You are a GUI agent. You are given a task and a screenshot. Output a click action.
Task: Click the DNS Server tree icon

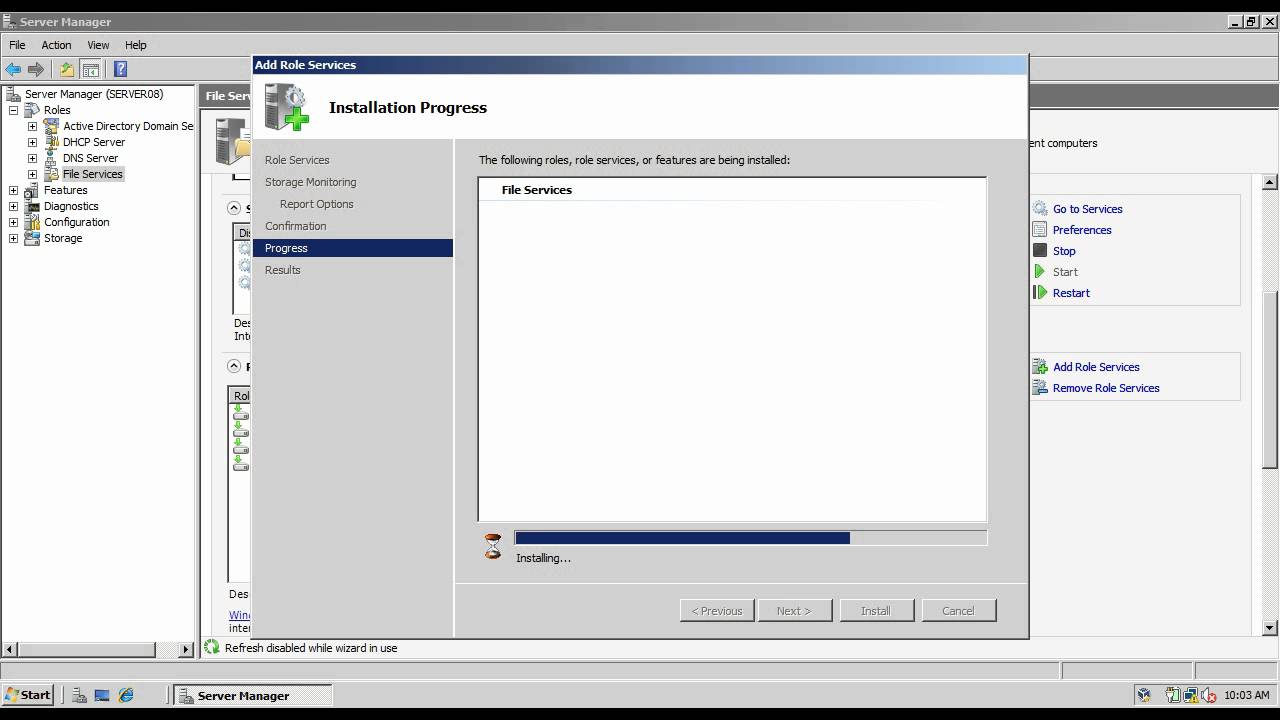pos(51,158)
